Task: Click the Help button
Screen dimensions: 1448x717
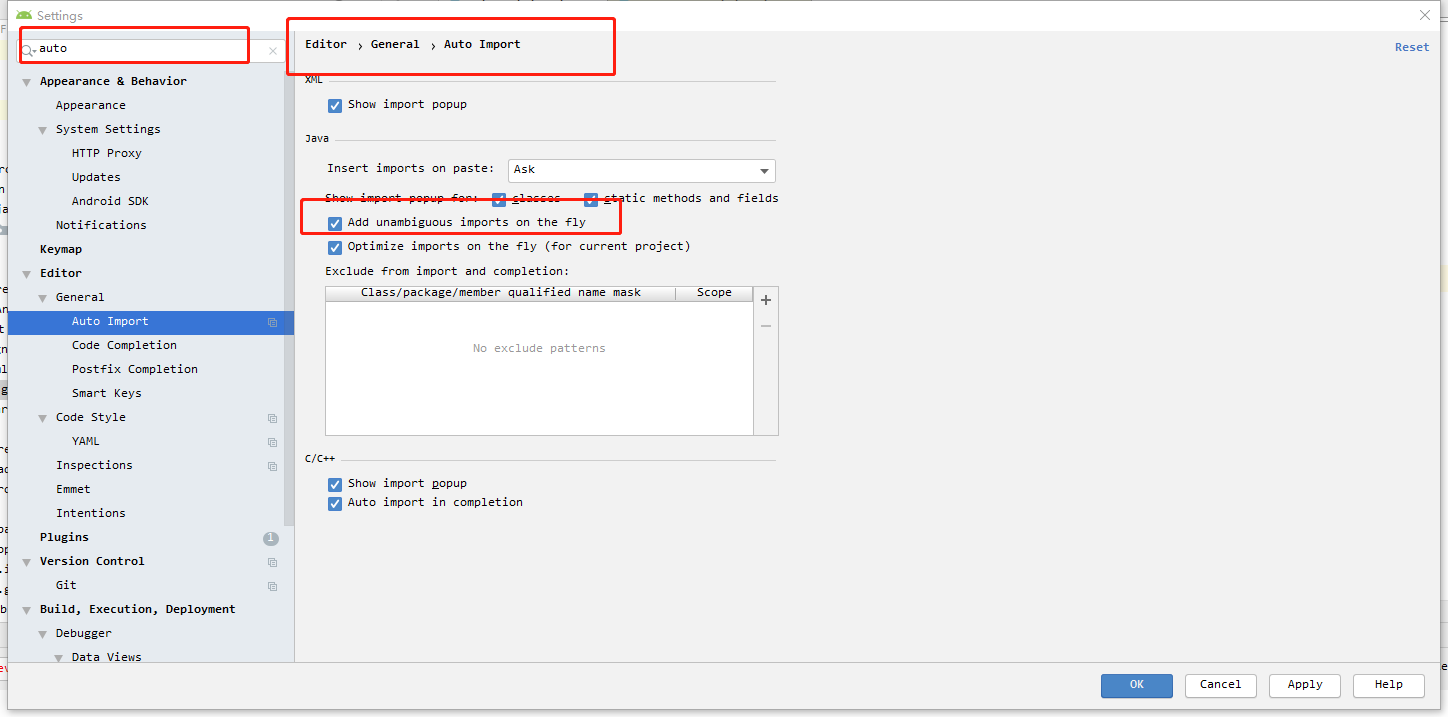Action: [1389, 685]
